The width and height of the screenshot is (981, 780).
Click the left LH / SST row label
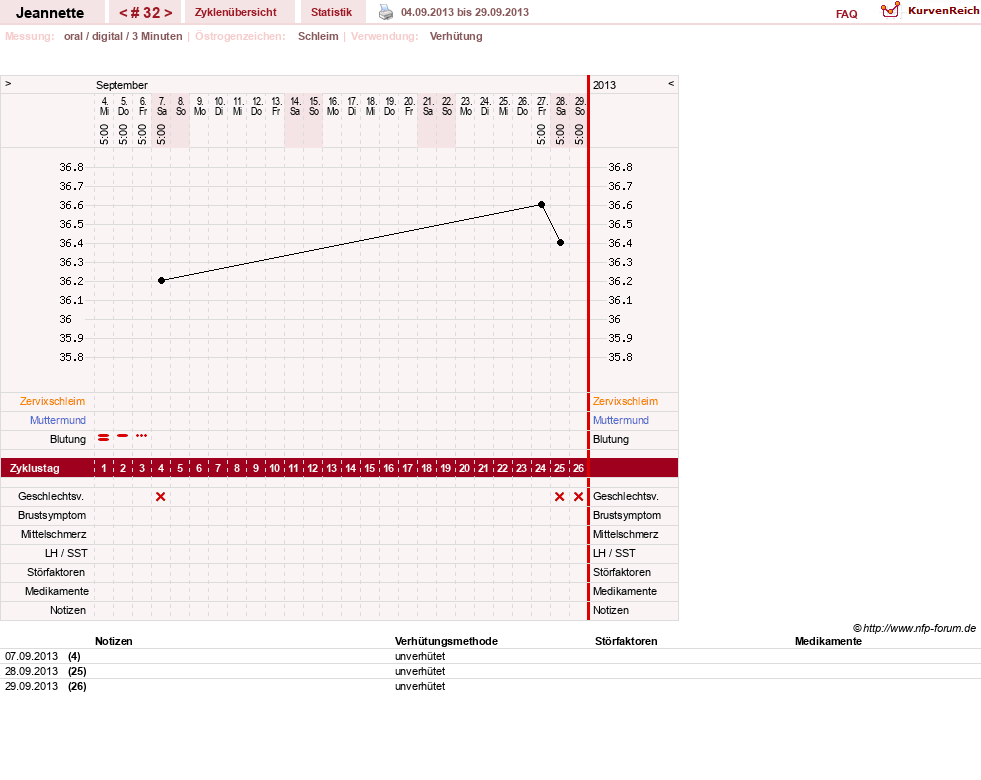coord(66,554)
